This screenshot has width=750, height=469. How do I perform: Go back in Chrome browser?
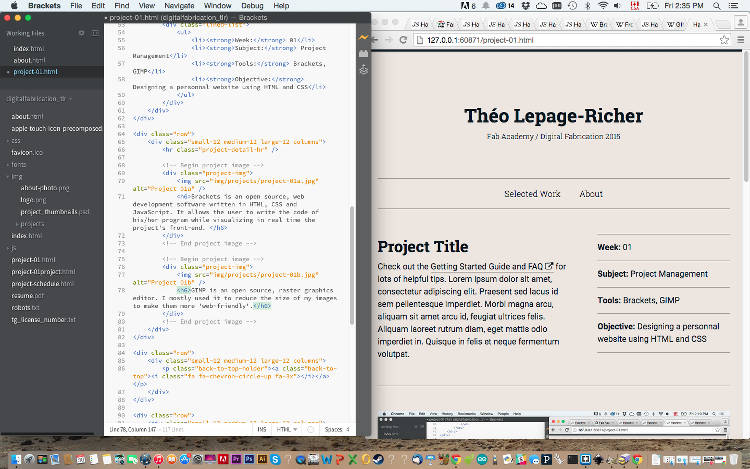(x=375, y=40)
